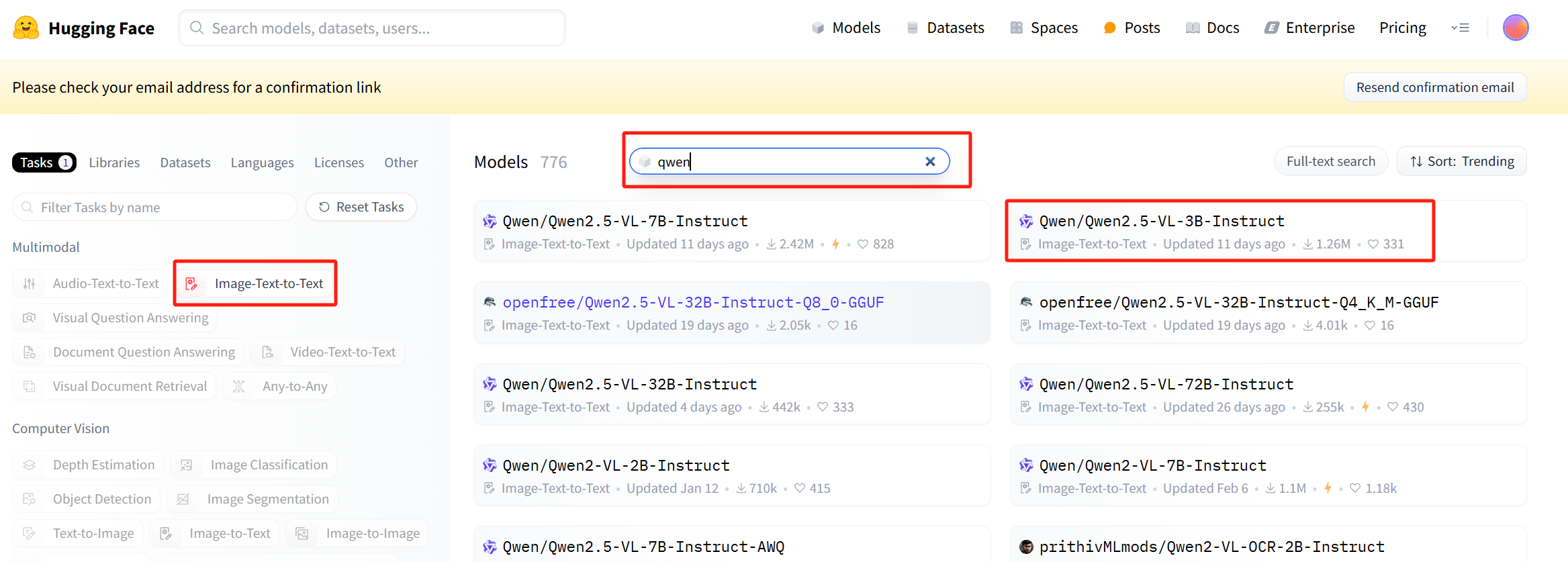
Task: Open the user profile avatar
Action: coord(1516,28)
